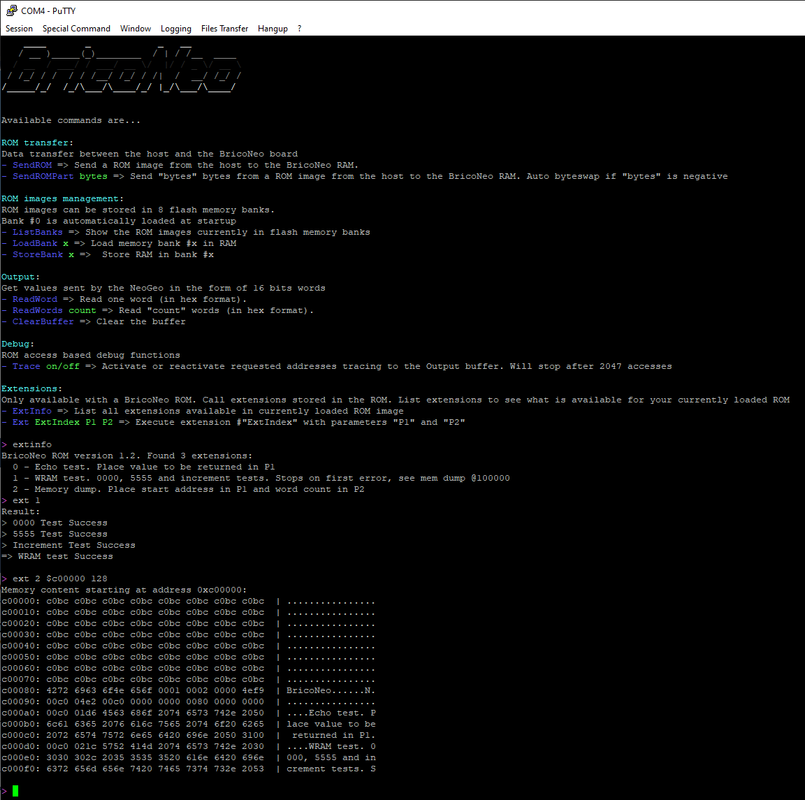Click the SendROM command text

[x=32, y=165]
